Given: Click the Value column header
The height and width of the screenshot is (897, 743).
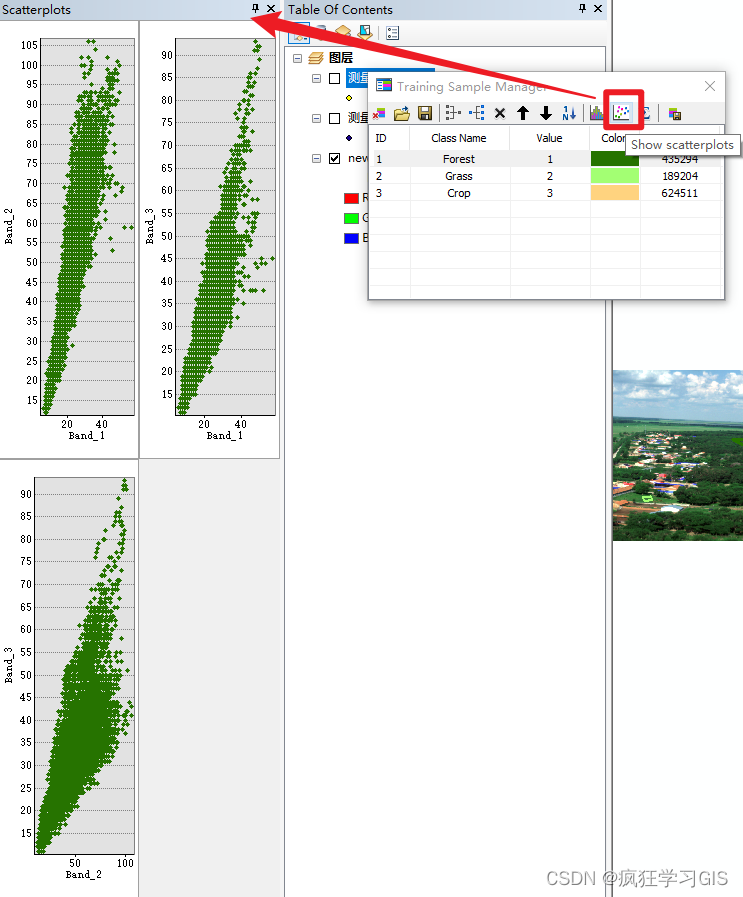Looking at the screenshot, I should tap(549, 138).
